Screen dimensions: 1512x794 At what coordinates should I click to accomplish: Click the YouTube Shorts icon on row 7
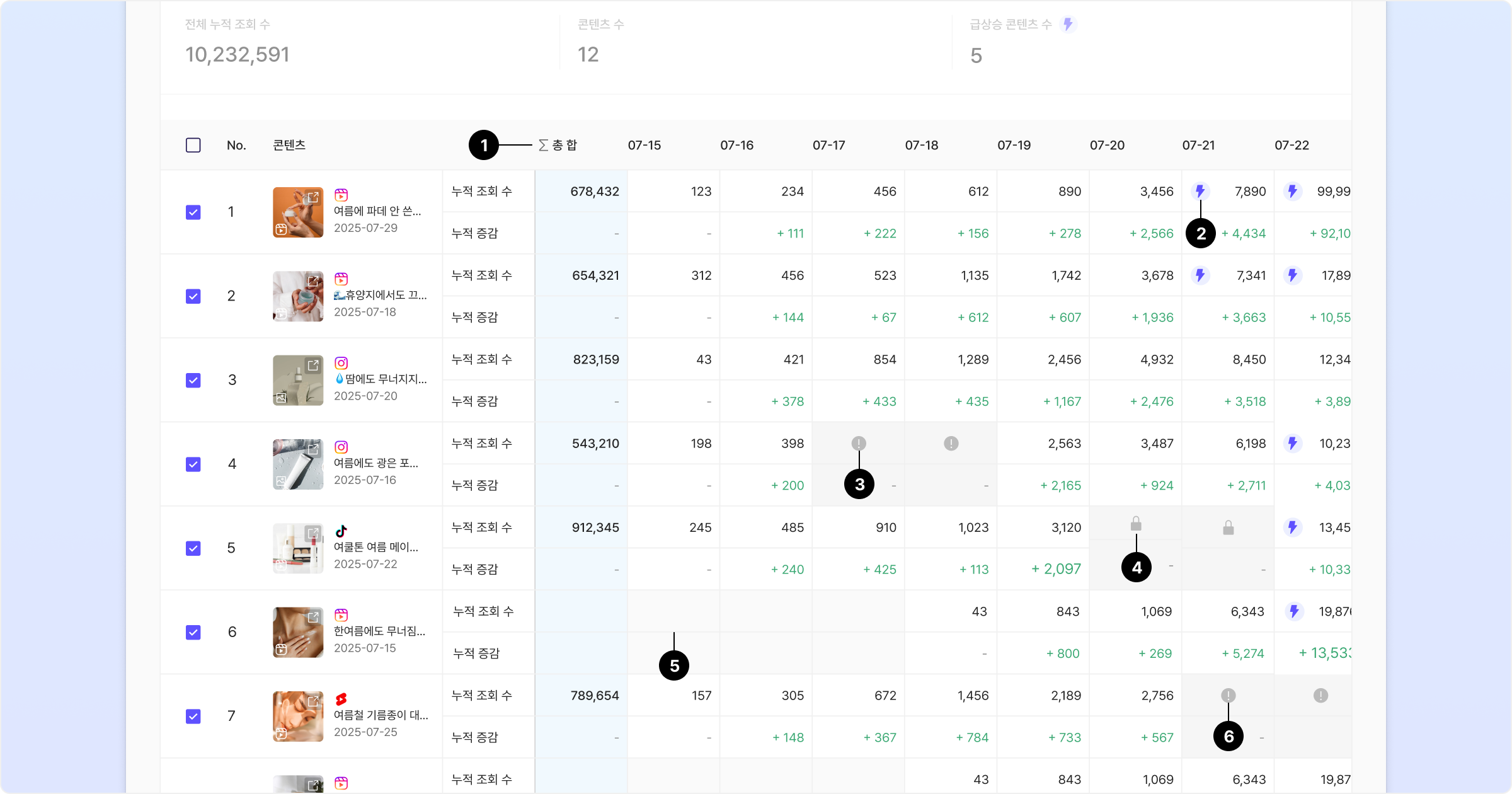(x=341, y=699)
